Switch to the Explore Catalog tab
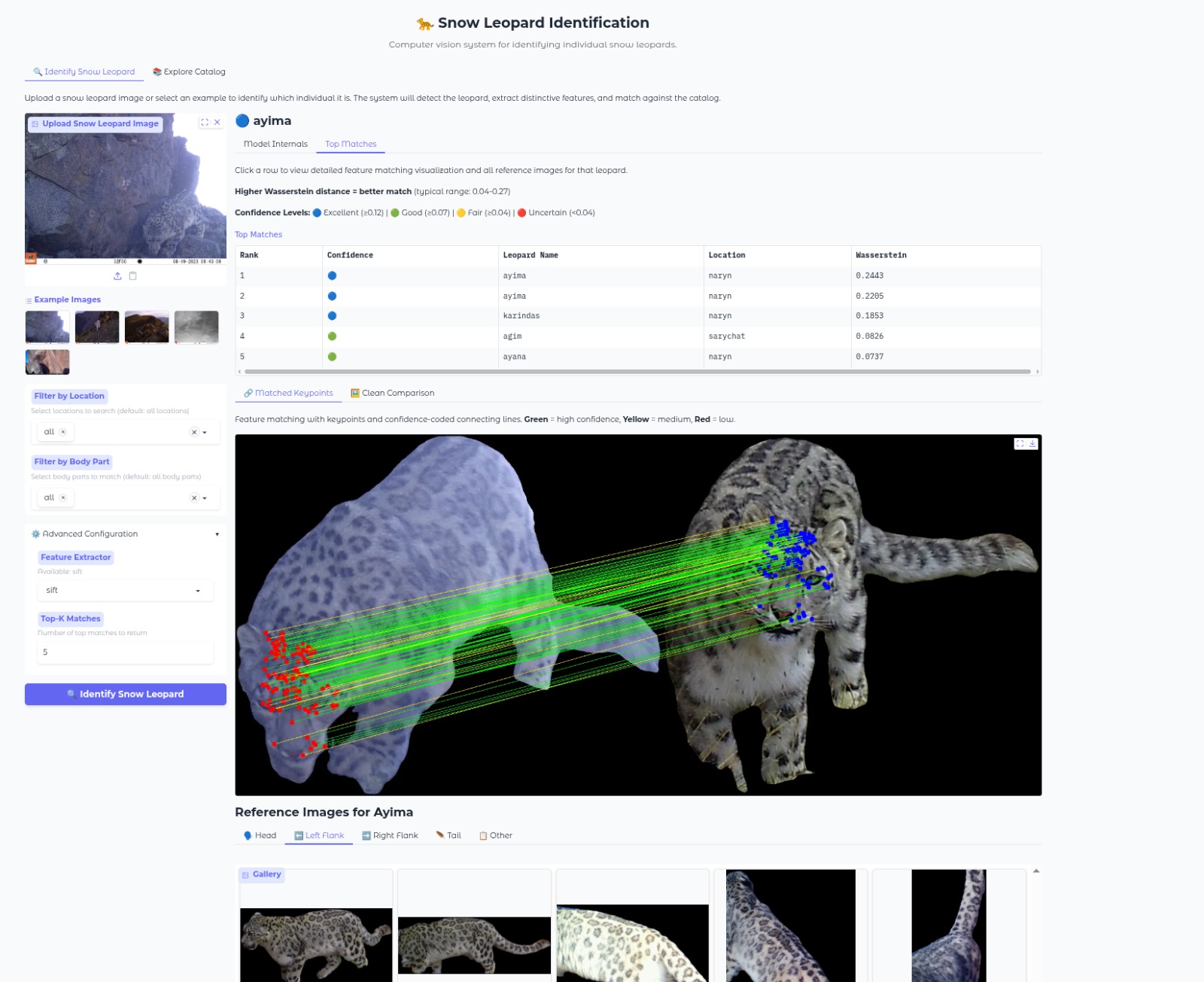 pyautogui.click(x=189, y=72)
